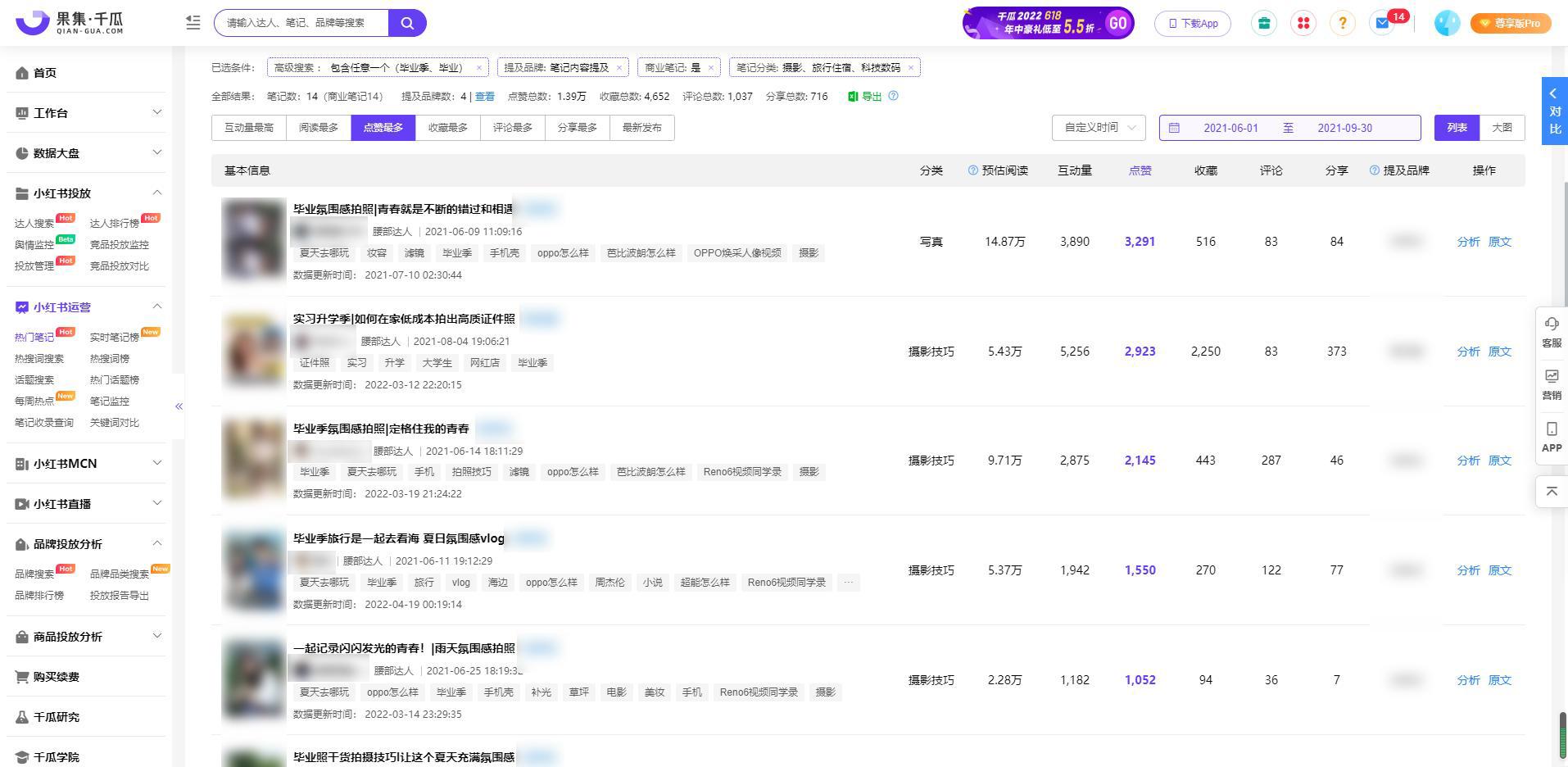Collapse the left sidebar double-arrow
This screenshot has width=1568, height=767.
pos(179,406)
